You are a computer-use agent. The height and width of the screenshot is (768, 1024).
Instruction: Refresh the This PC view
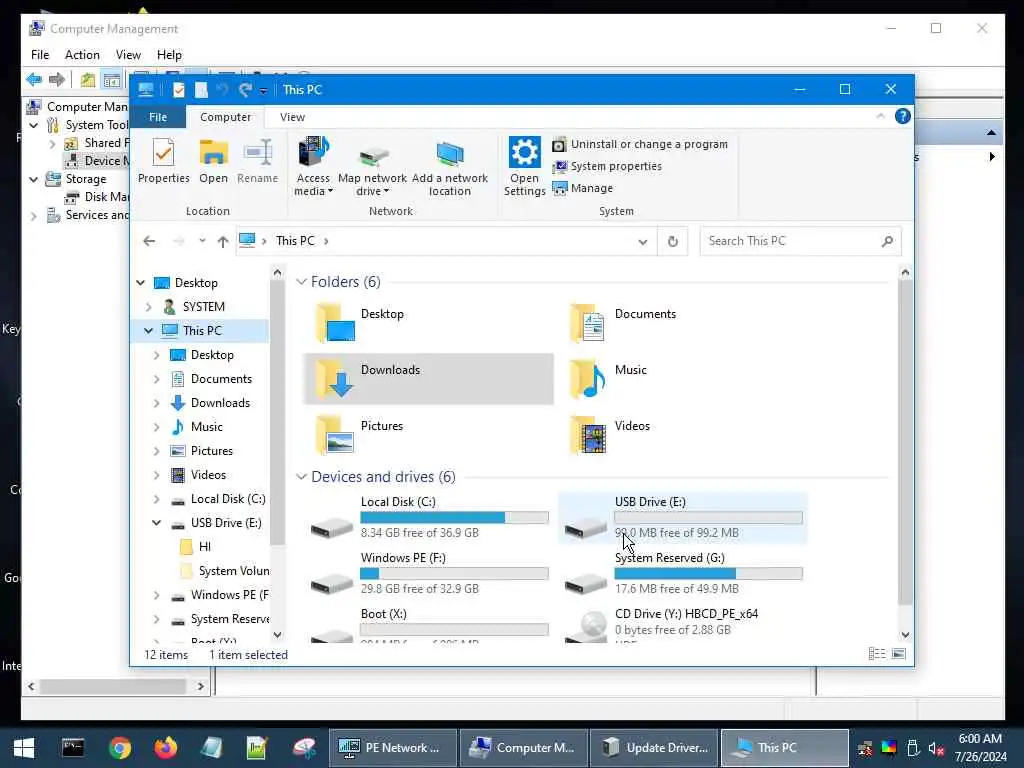(x=673, y=242)
